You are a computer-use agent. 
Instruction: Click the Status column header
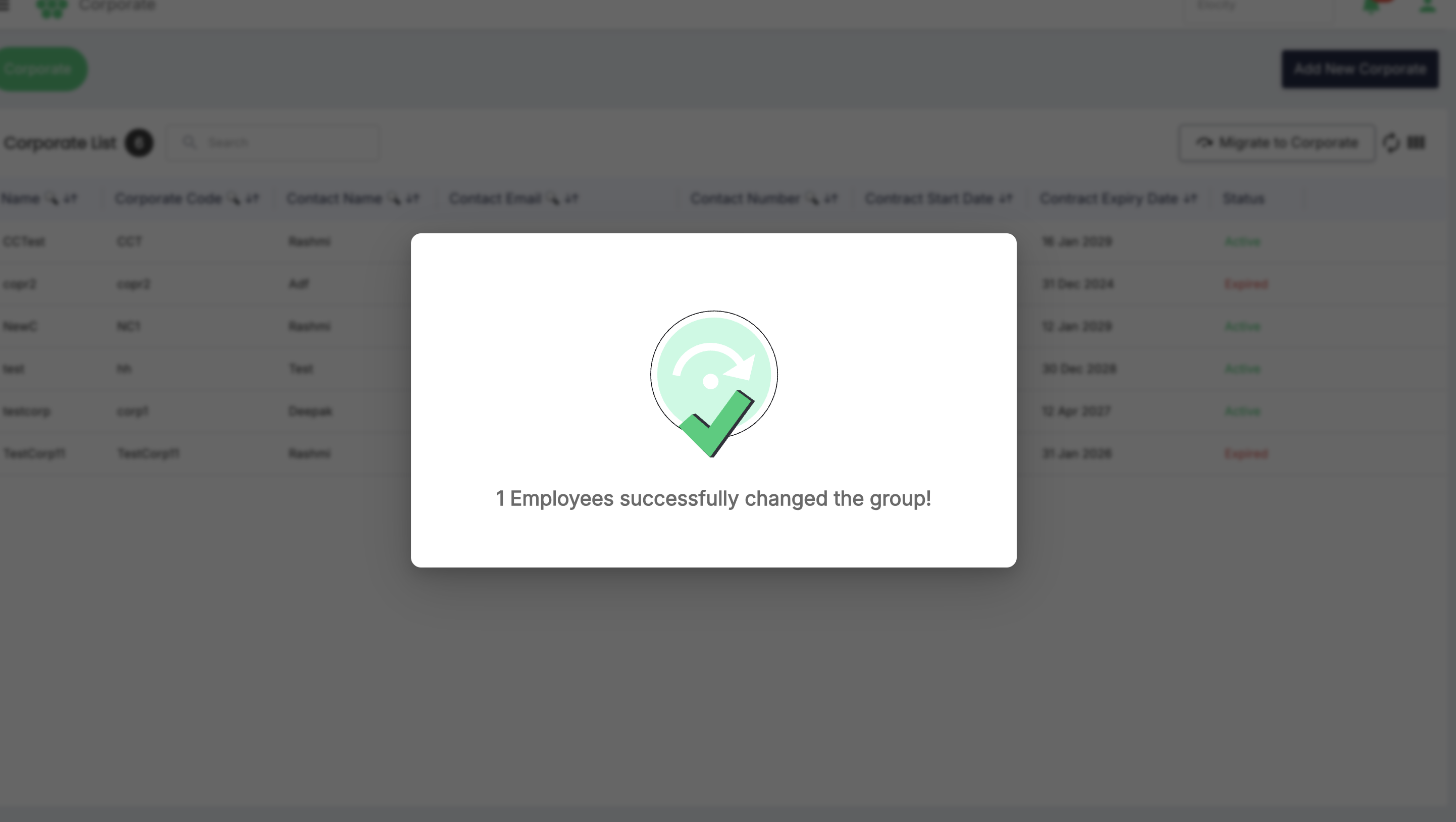(1243, 198)
